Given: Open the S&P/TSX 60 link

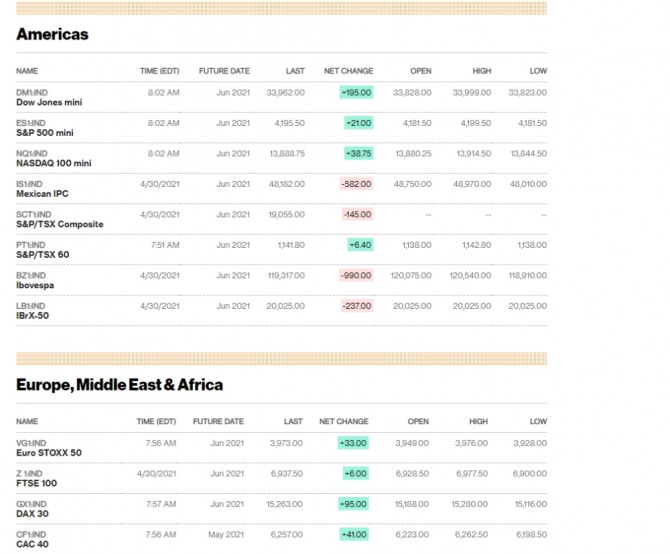Looking at the screenshot, I should (43, 255).
